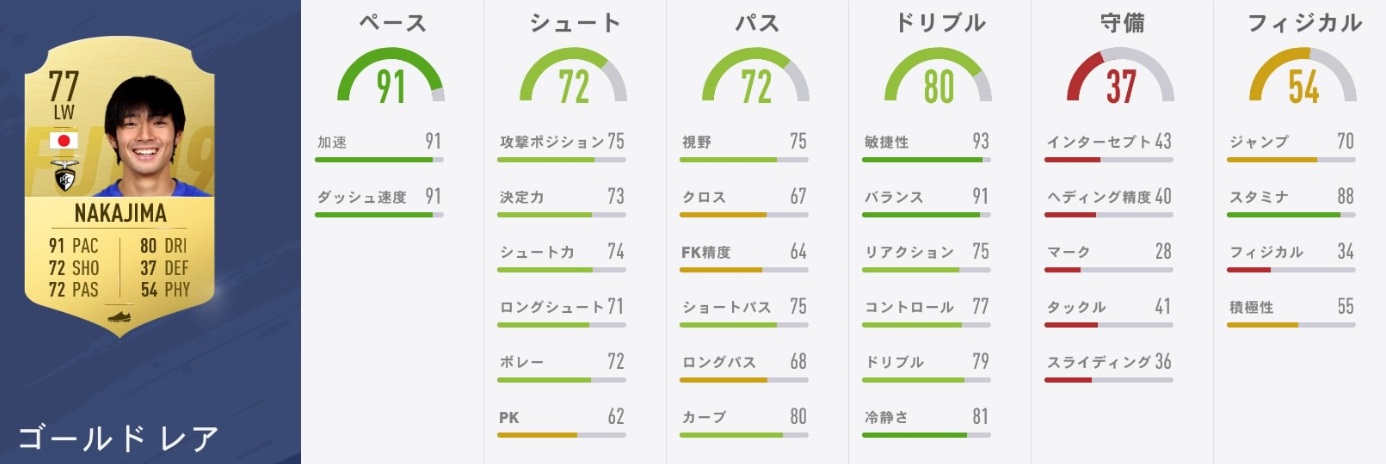Image resolution: width=1386 pixels, height=464 pixels.
Task: Click the FK精度 stat label
Action: coord(706,252)
